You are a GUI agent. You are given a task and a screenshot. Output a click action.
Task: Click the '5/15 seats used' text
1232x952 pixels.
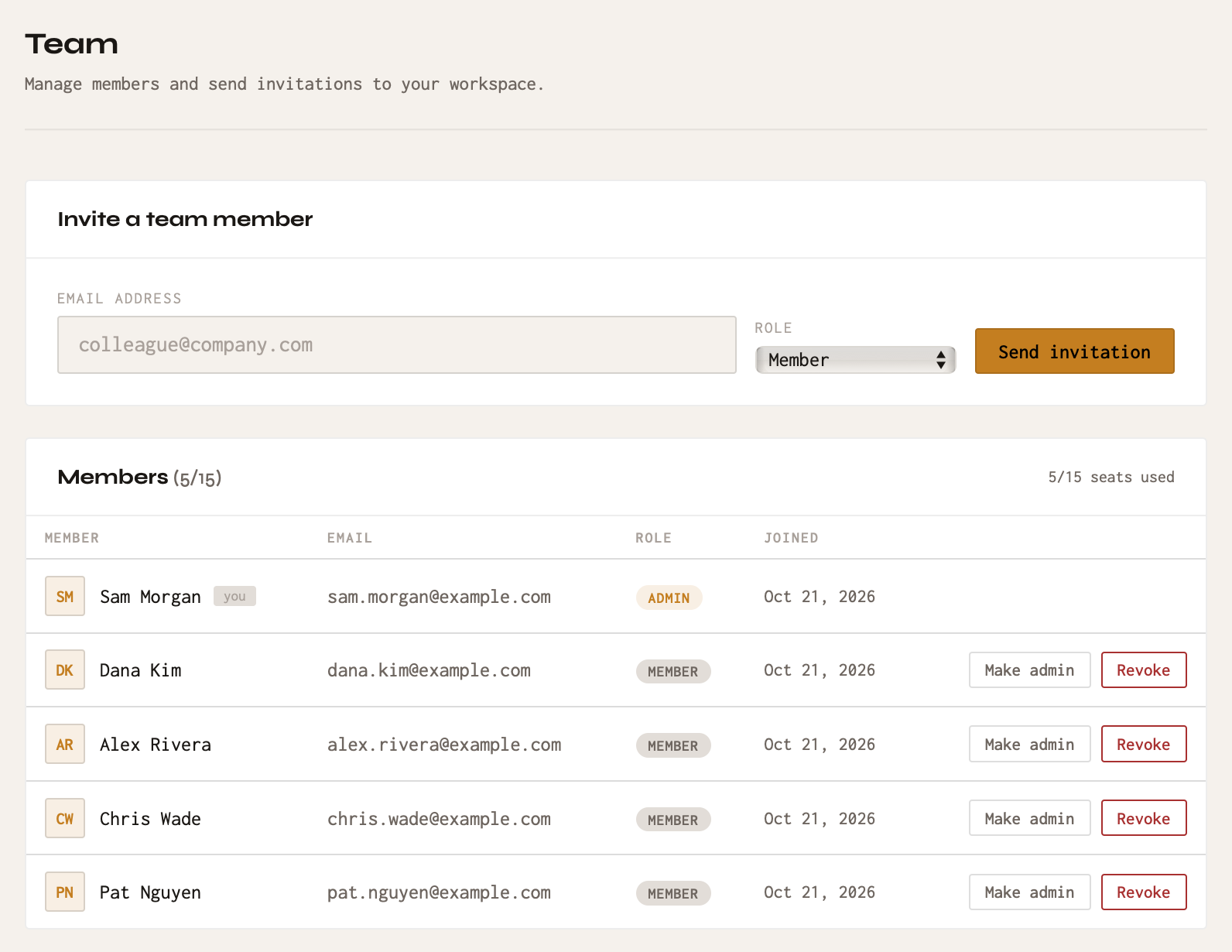[x=1111, y=477]
